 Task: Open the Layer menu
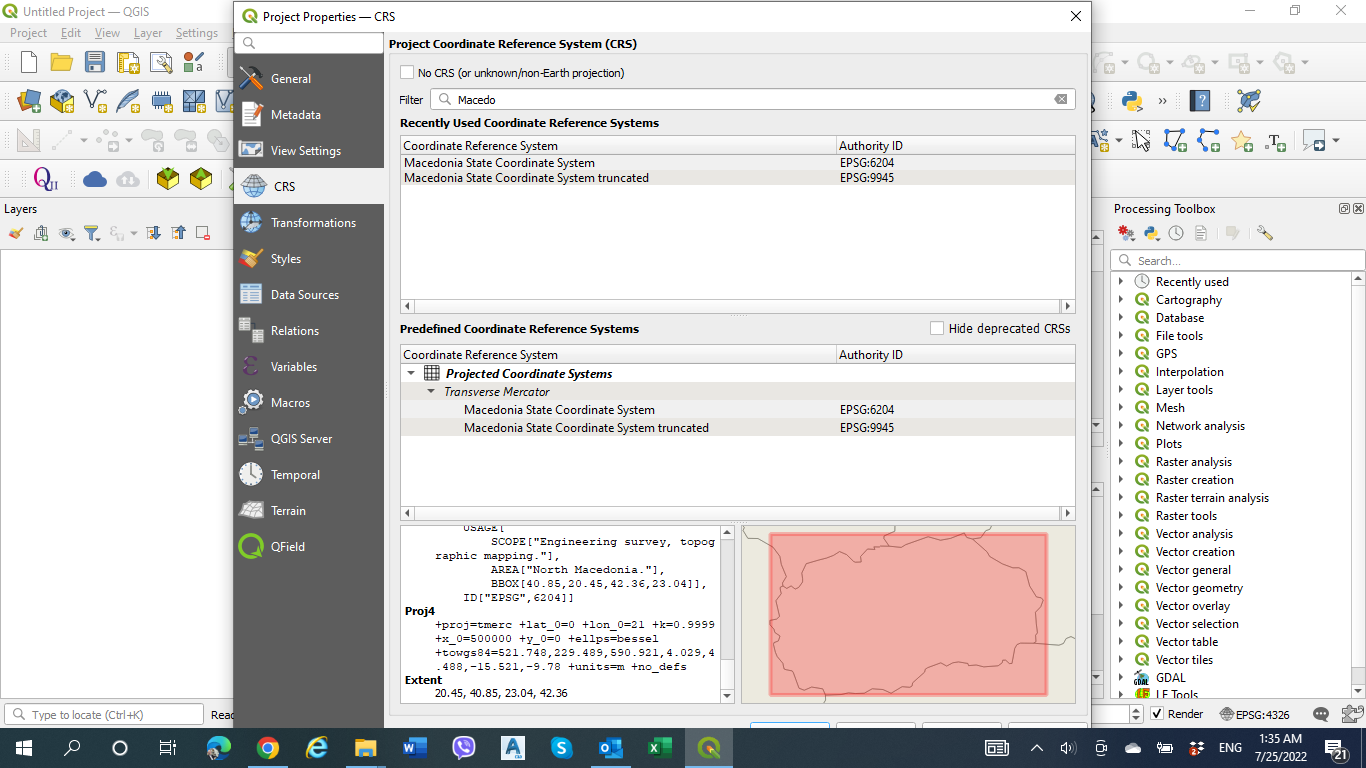tap(148, 33)
